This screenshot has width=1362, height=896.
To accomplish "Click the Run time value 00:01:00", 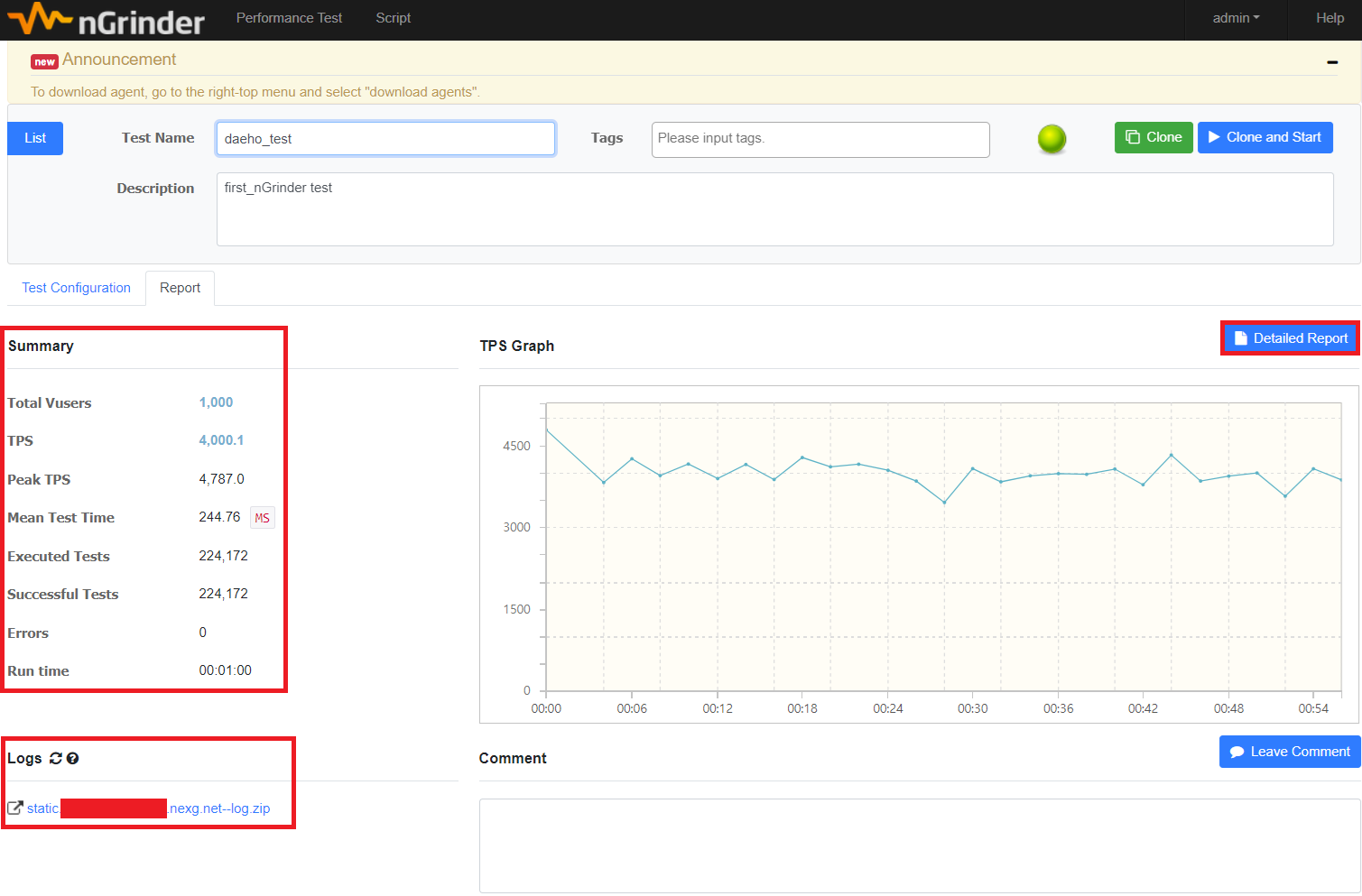I will [x=225, y=670].
